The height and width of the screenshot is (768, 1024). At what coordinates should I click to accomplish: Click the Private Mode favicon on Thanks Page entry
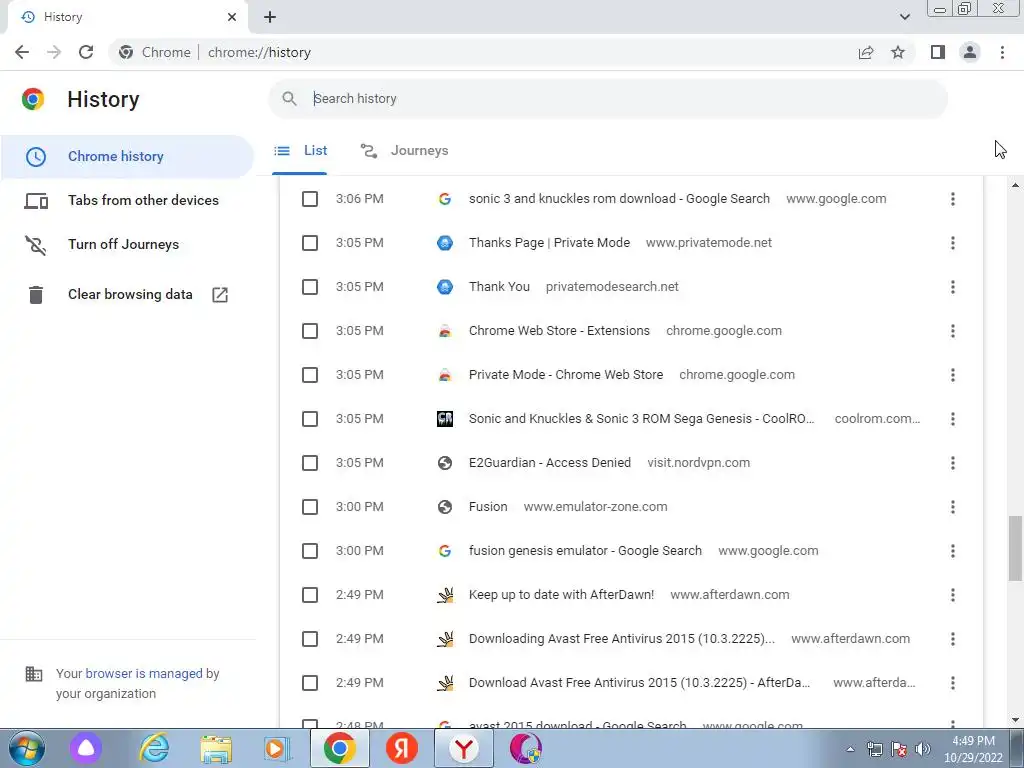445,243
